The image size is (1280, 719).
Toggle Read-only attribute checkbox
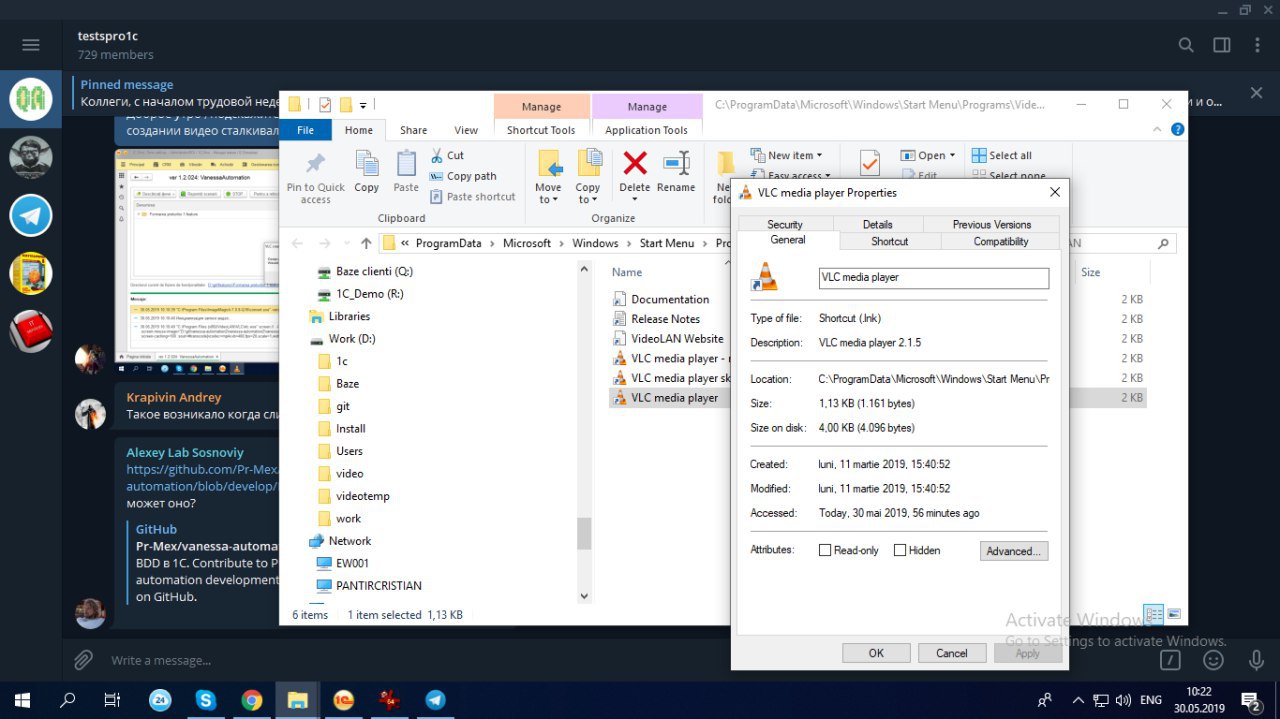(825, 550)
